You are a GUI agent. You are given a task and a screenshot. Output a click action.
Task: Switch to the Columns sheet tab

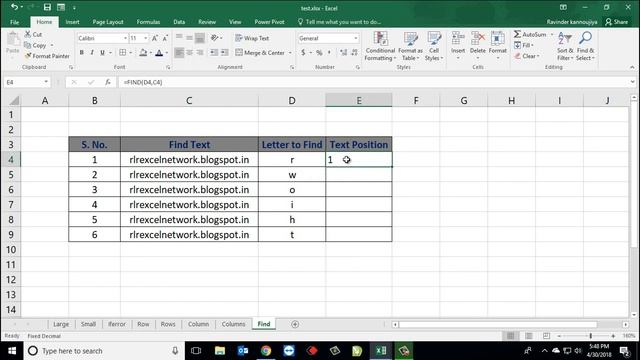[x=233, y=324]
